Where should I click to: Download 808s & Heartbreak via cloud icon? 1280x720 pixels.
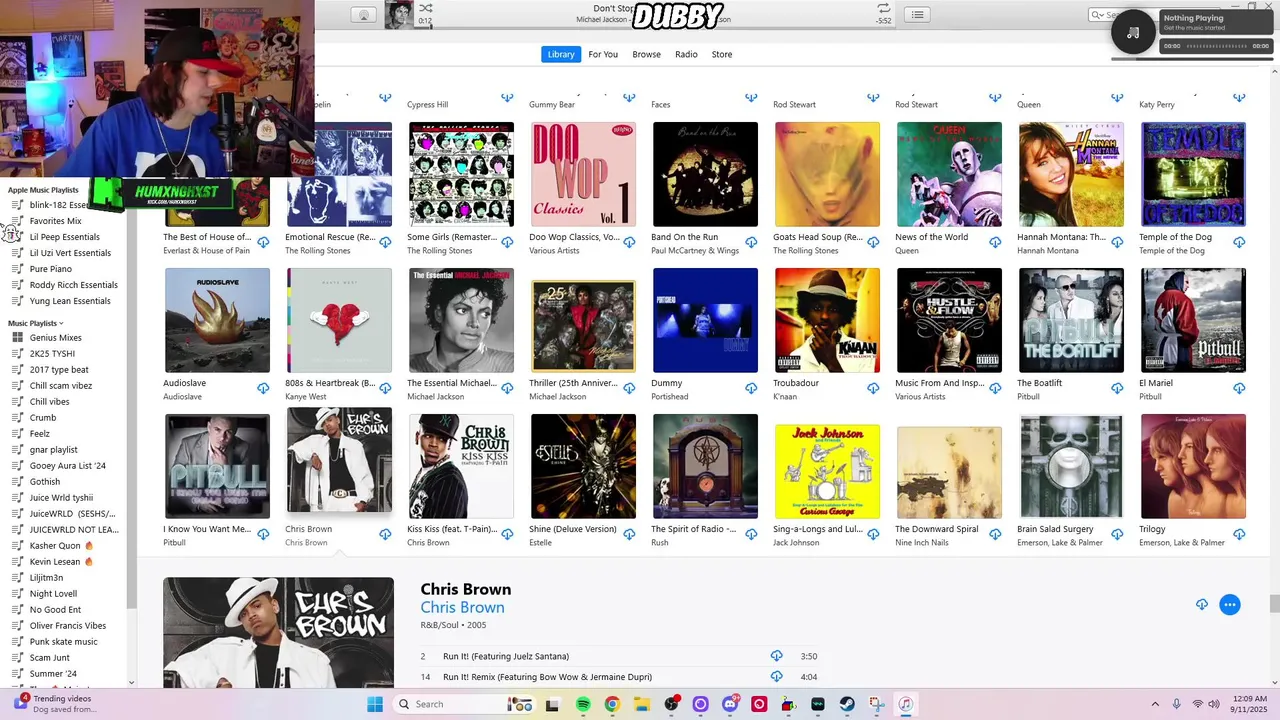385,388
